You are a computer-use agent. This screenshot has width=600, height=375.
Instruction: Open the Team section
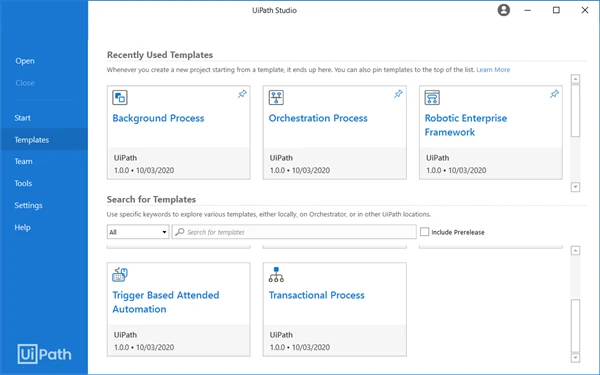[x=23, y=161]
